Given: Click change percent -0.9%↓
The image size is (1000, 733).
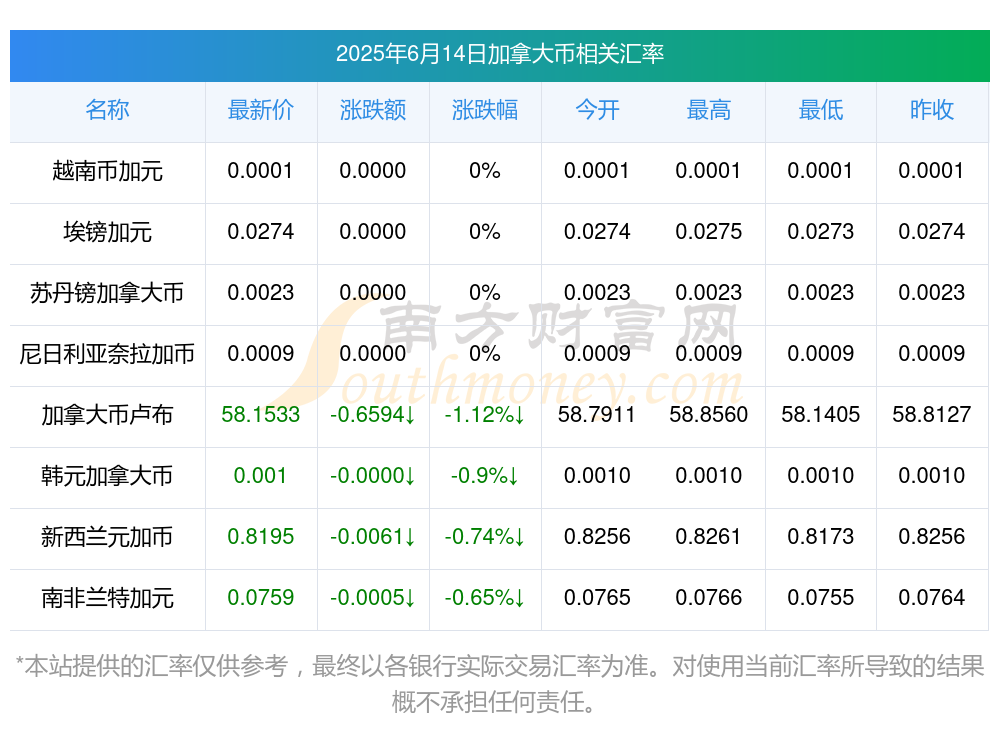Looking at the screenshot, I should (x=485, y=476).
